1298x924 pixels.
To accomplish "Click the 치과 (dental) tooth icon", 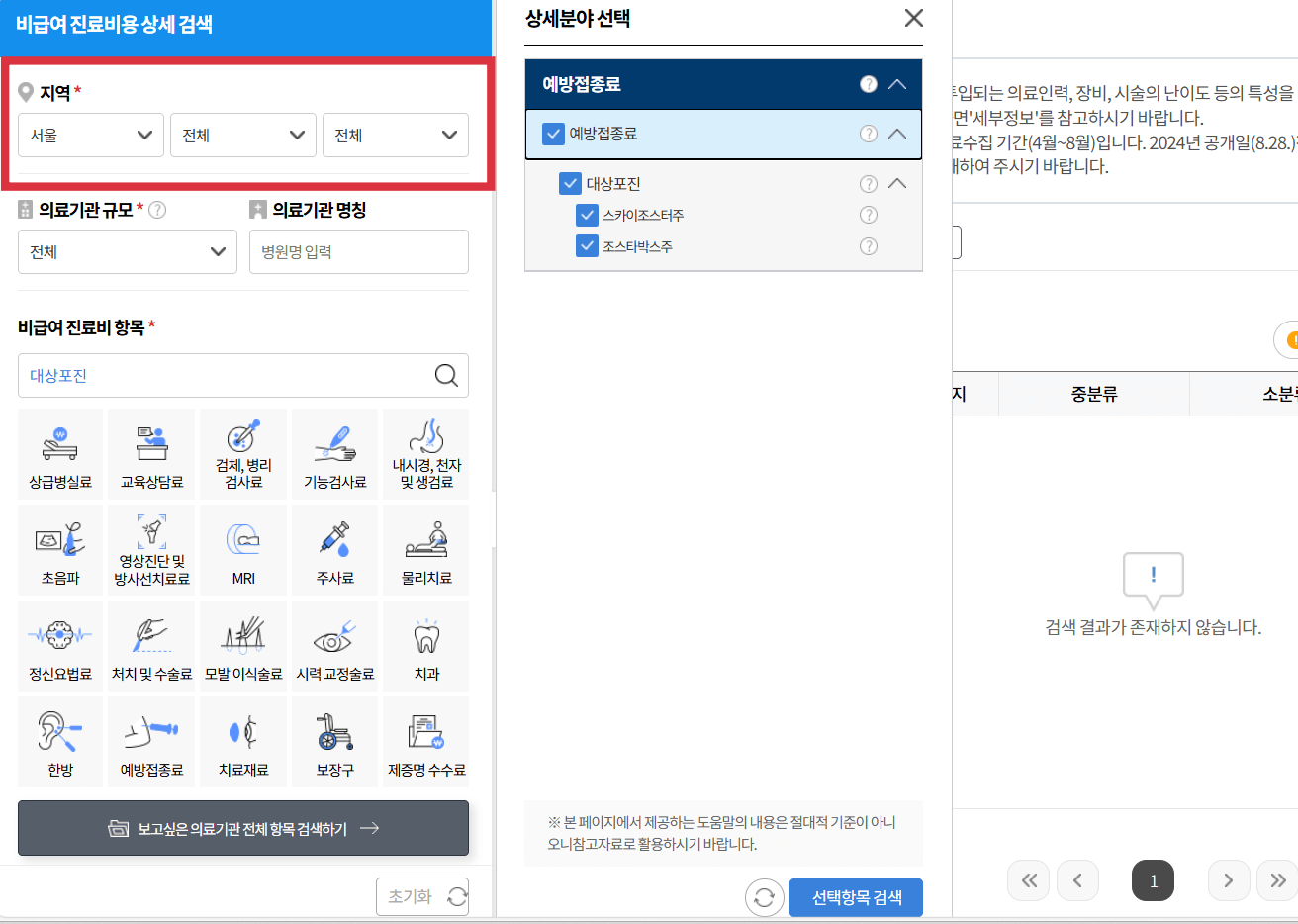I will pyautogui.click(x=425, y=646).
